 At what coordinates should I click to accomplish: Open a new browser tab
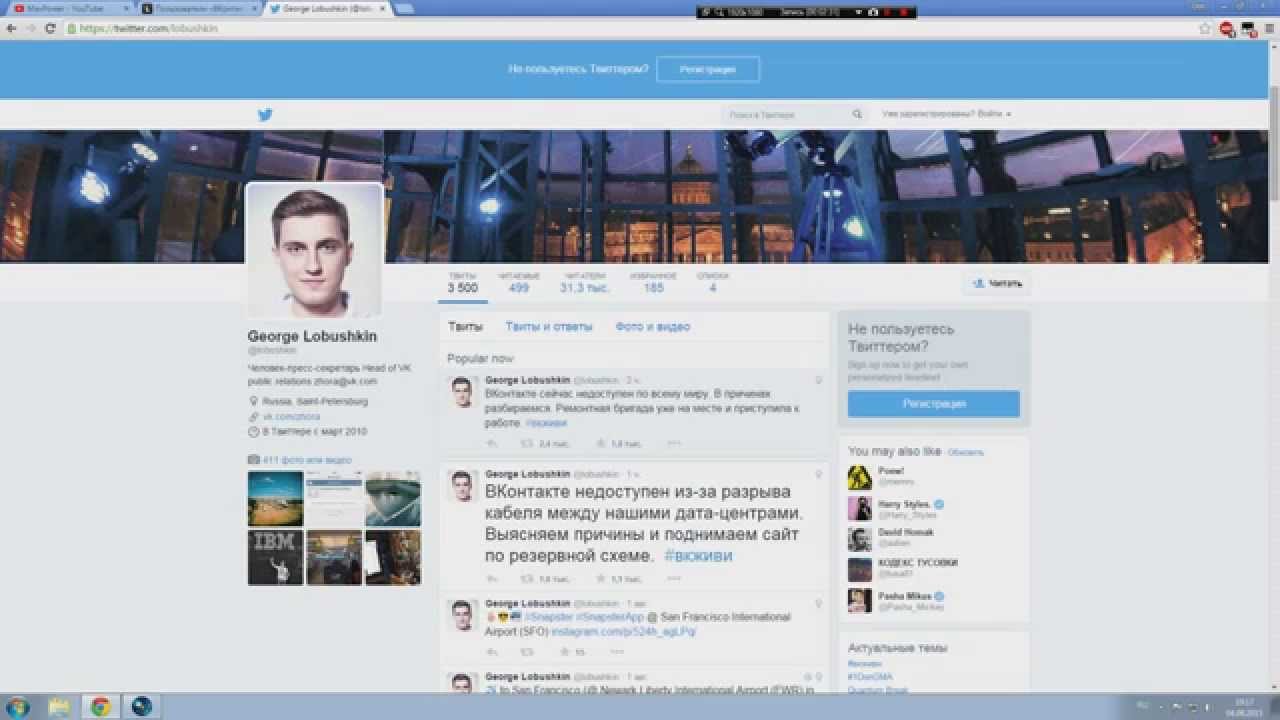(x=405, y=8)
